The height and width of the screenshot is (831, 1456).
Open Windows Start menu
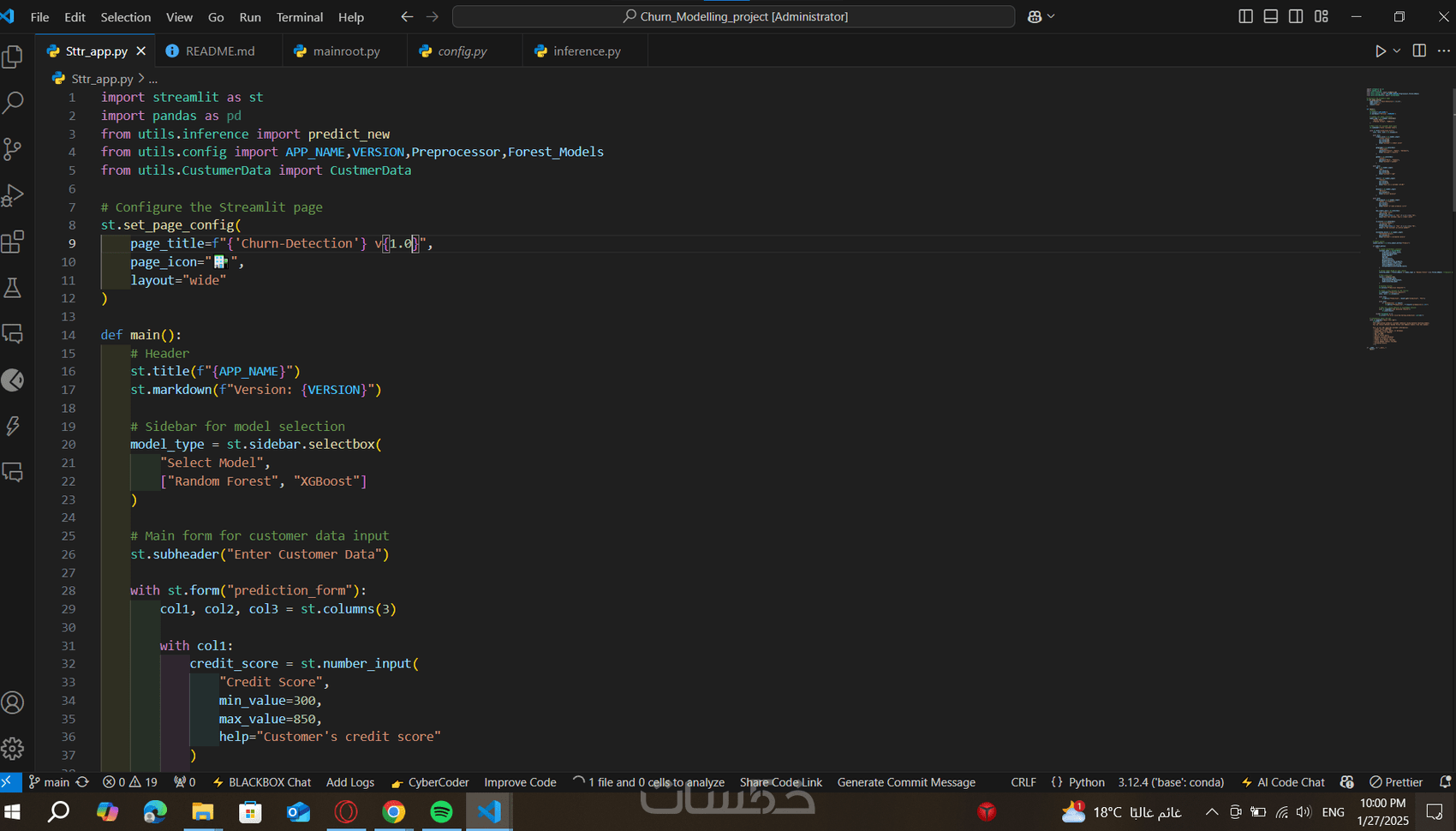12,811
